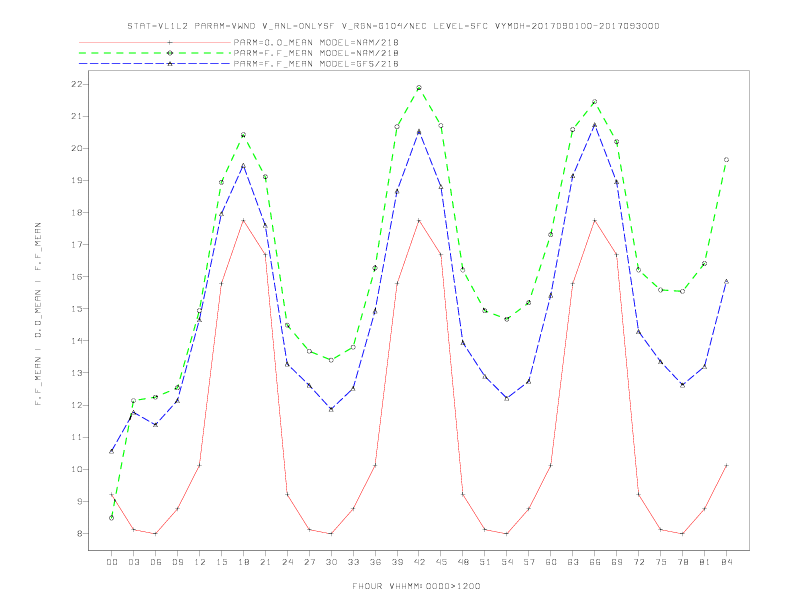Click the y-axis tick label 19
This screenshot has width=792, height=612.
click(x=76, y=180)
